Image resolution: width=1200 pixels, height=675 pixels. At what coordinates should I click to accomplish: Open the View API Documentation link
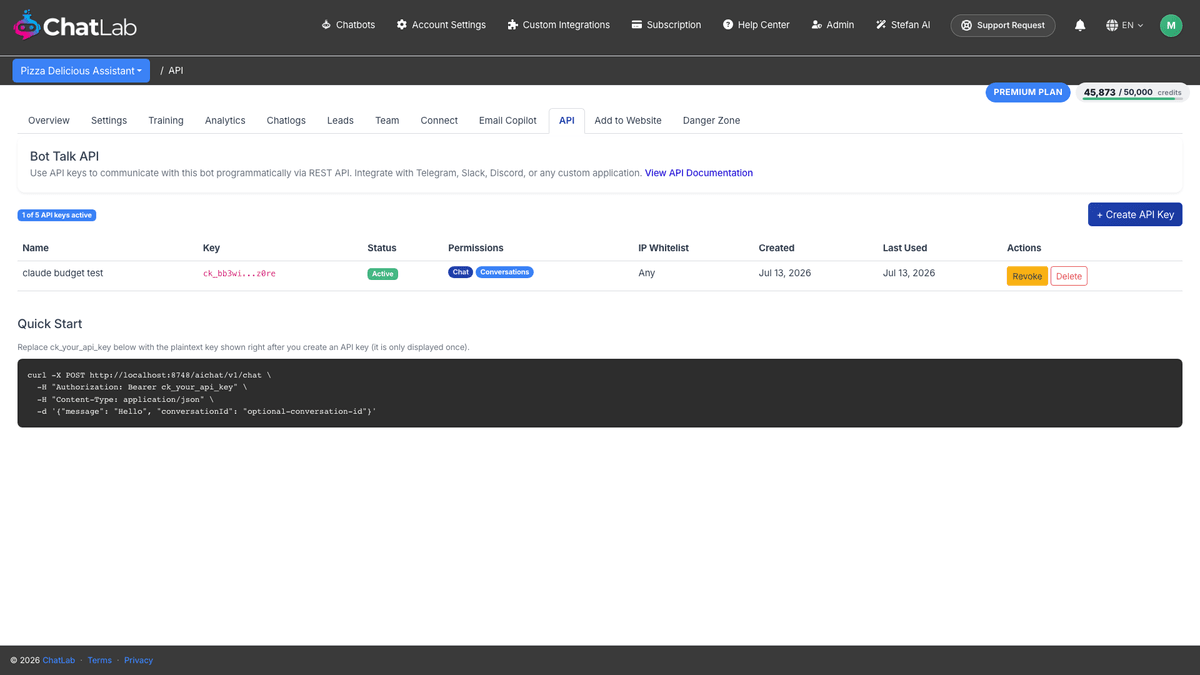699,173
